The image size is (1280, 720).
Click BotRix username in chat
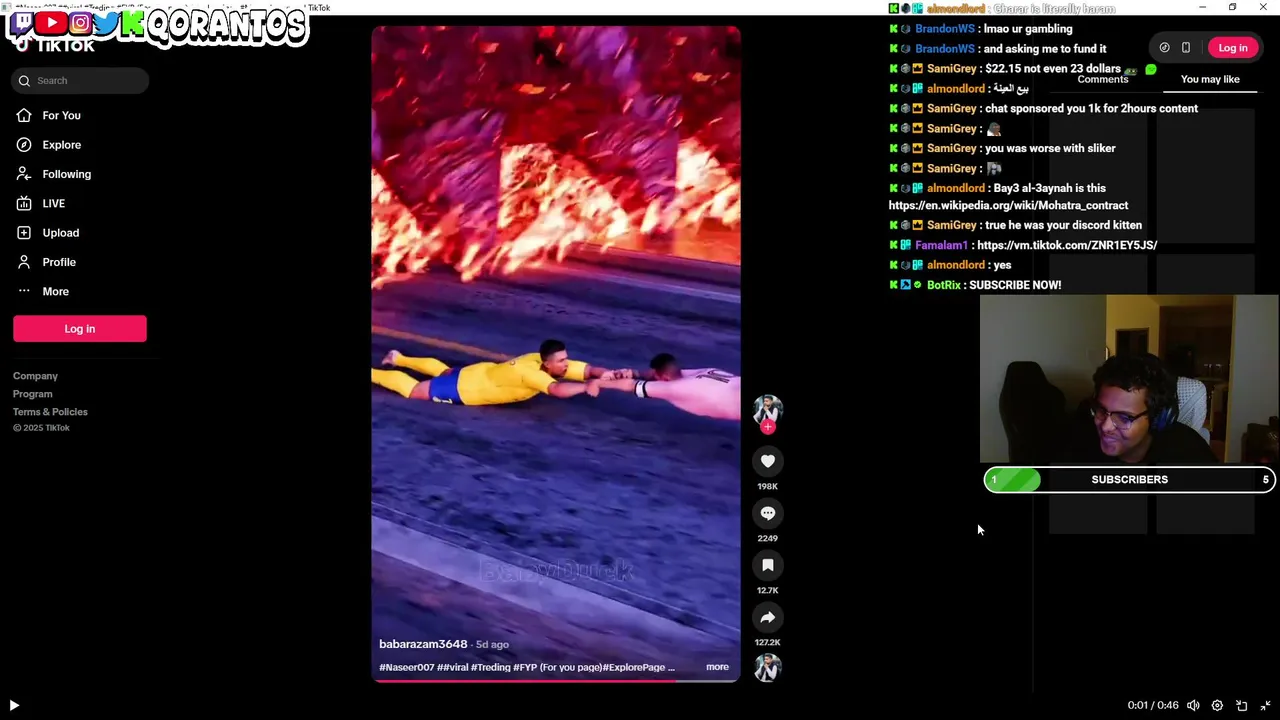pyautogui.click(x=943, y=285)
